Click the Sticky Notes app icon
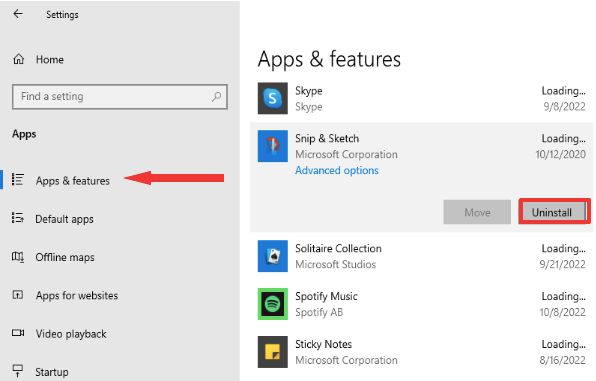 click(x=273, y=352)
